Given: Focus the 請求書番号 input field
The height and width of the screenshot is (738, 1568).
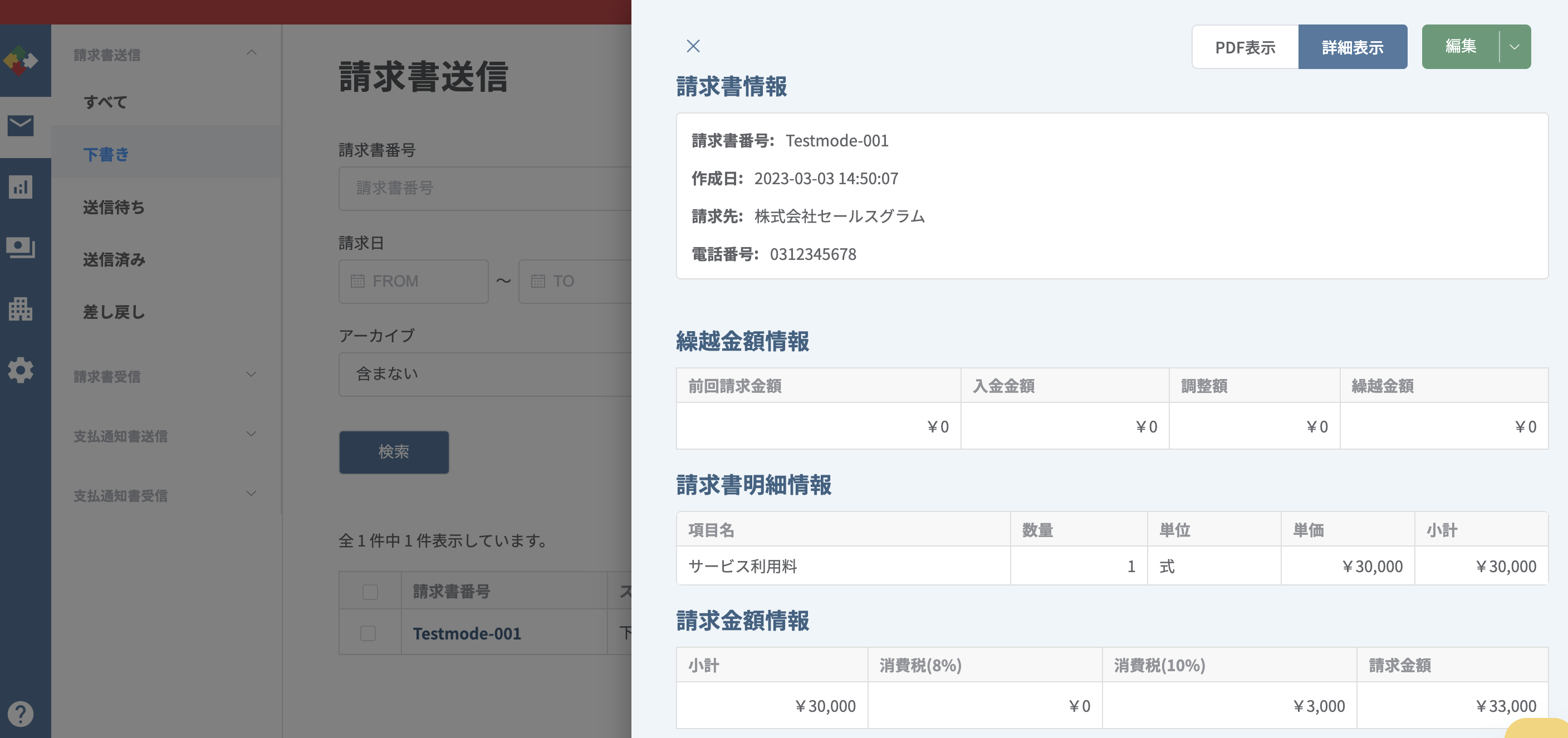Looking at the screenshot, I should click(485, 189).
